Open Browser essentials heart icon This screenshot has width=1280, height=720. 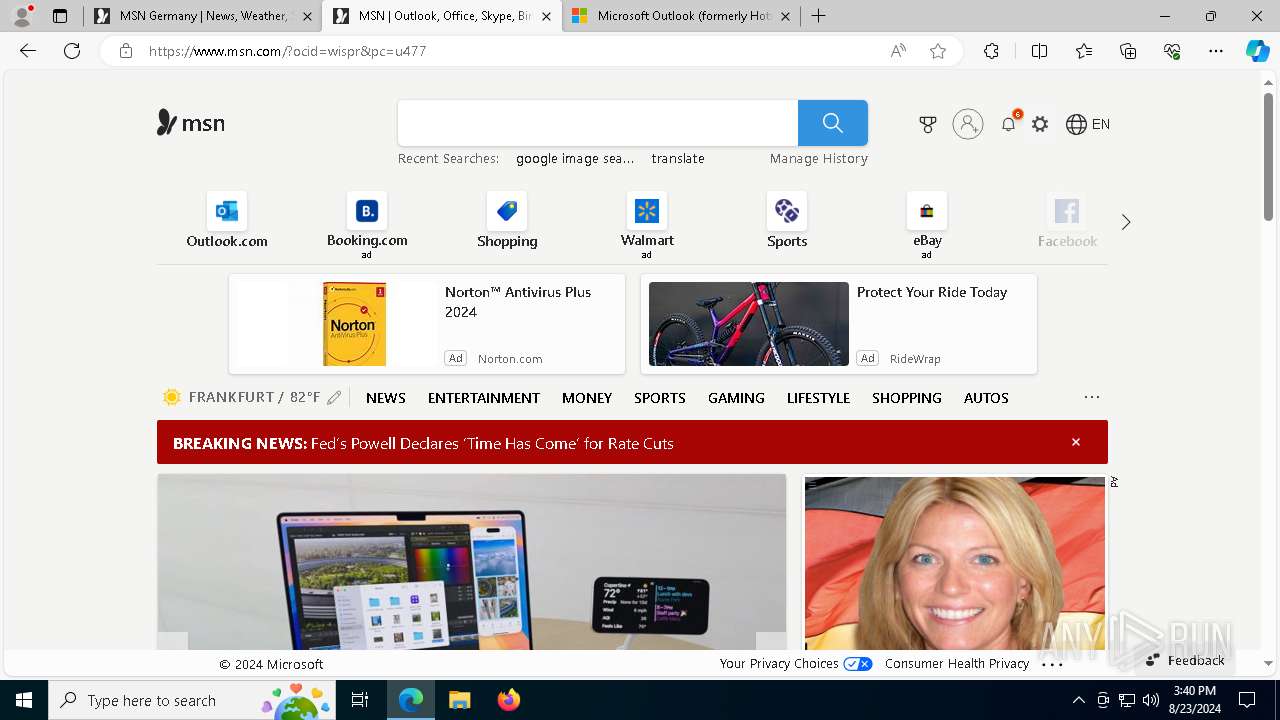(x=1172, y=51)
